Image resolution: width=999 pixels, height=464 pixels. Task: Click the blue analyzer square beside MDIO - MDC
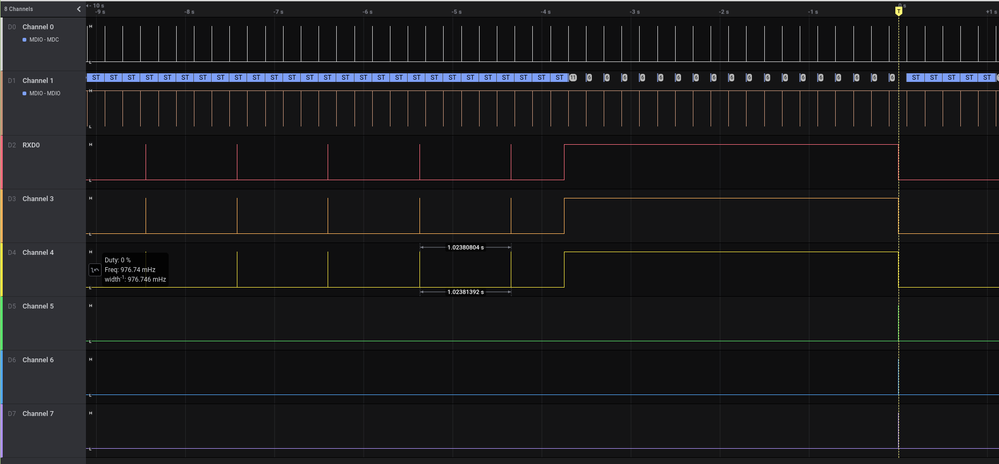click(x=25, y=40)
